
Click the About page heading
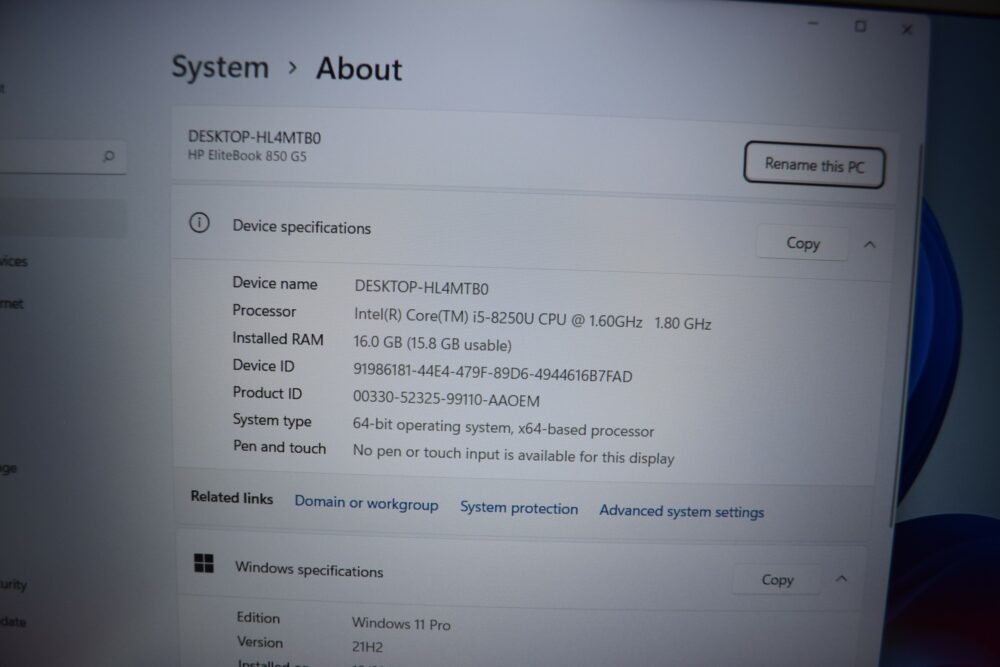(359, 68)
